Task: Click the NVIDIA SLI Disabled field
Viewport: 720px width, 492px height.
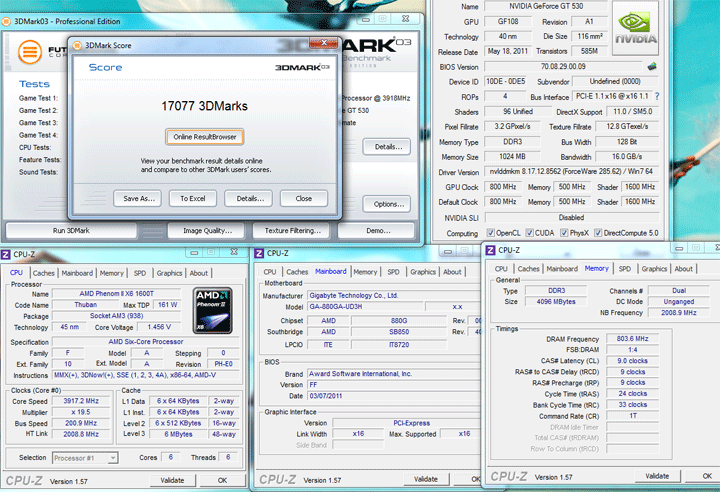Action: tap(572, 217)
